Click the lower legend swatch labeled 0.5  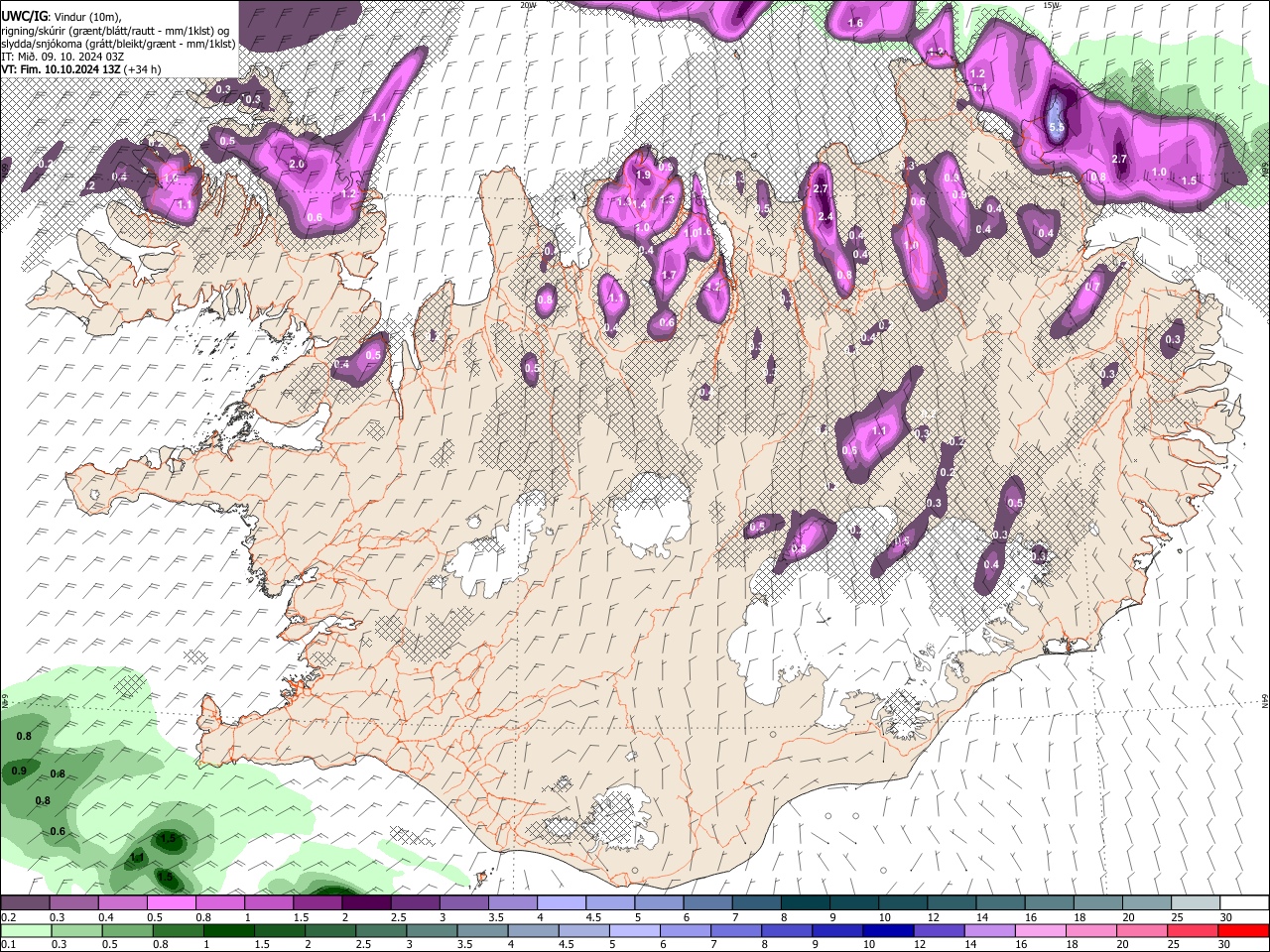127,931
